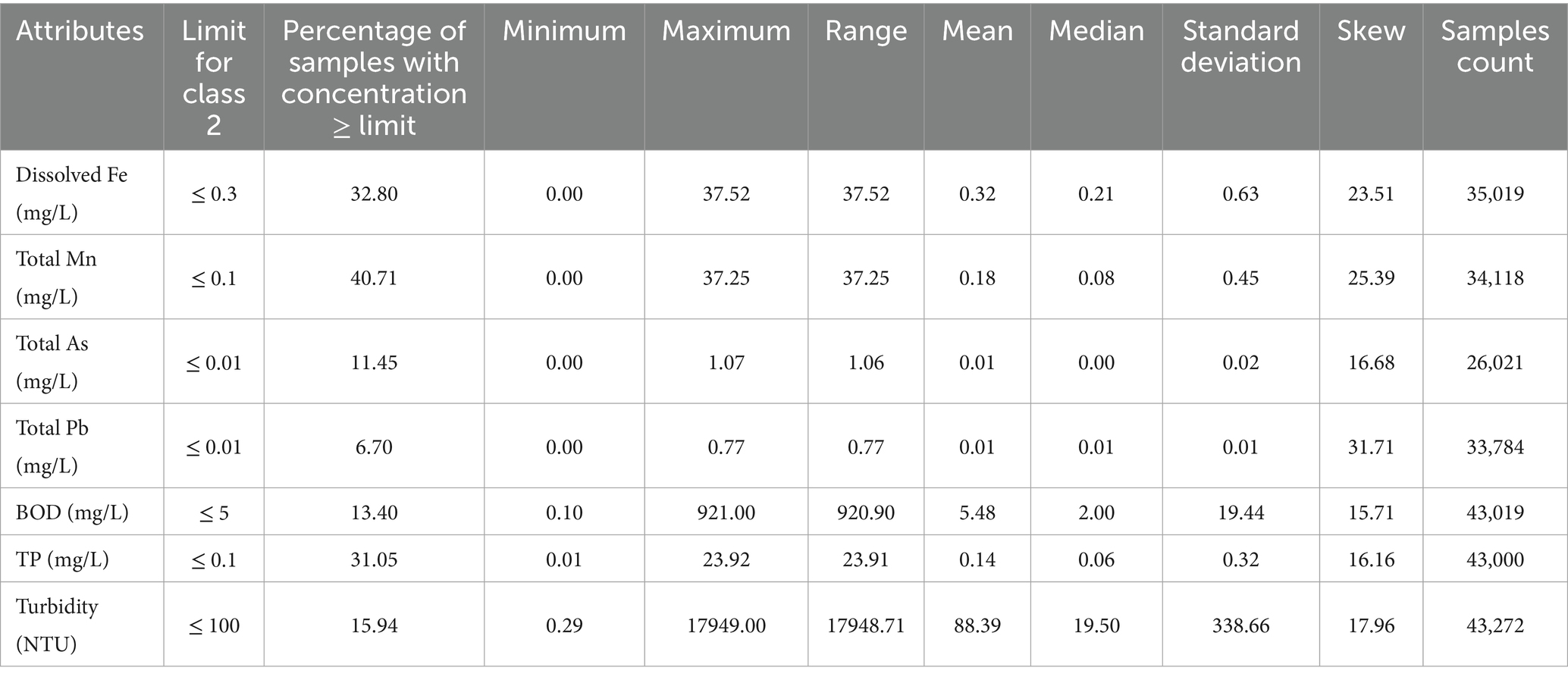Image resolution: width=1568 pixels, height=680 pixels.
Task: Click the Samples count header
Action: (x=1494, y=46)
